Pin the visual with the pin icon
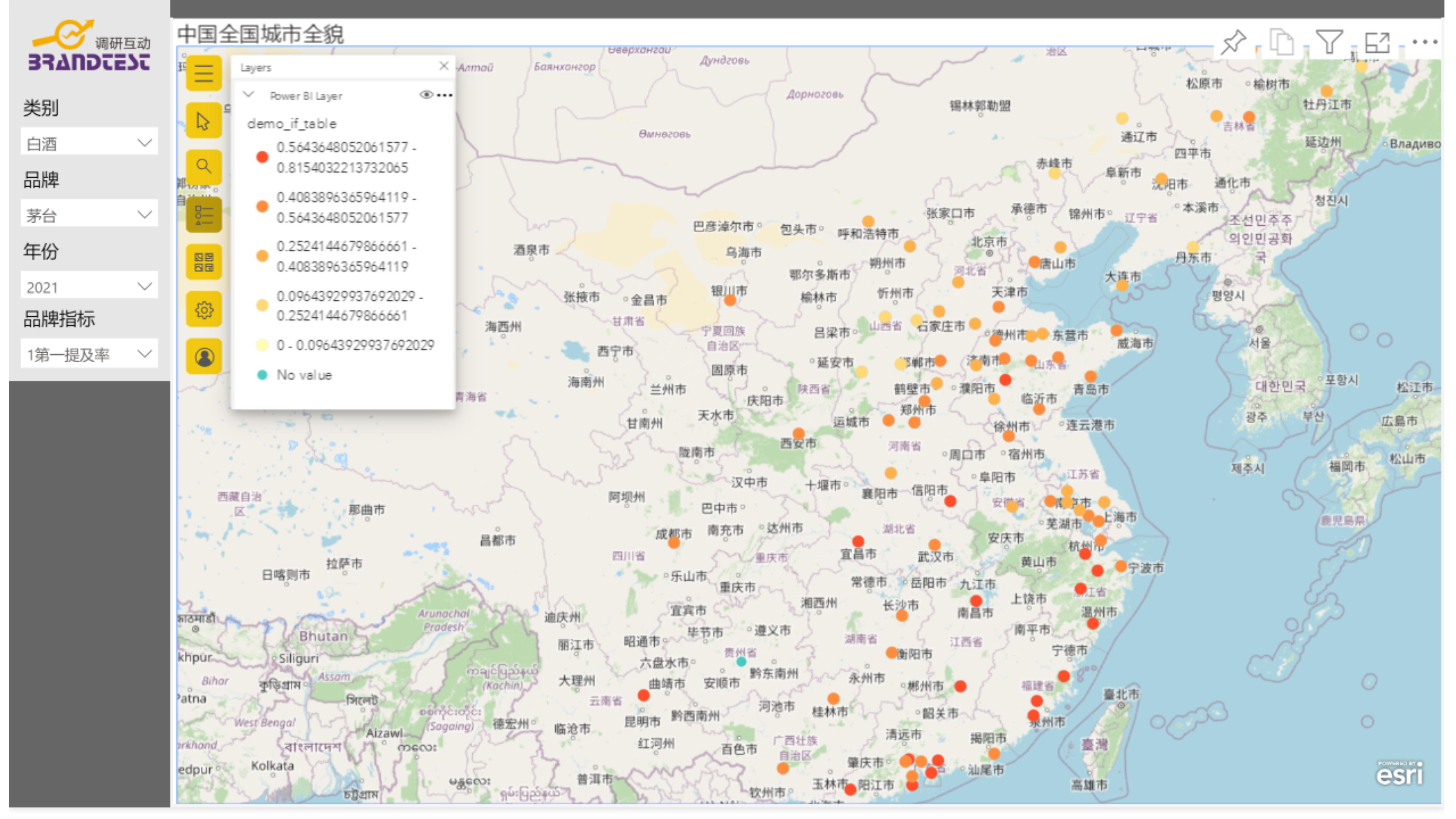Screen dimensions: 1456x819 (x=1233, y=42)
